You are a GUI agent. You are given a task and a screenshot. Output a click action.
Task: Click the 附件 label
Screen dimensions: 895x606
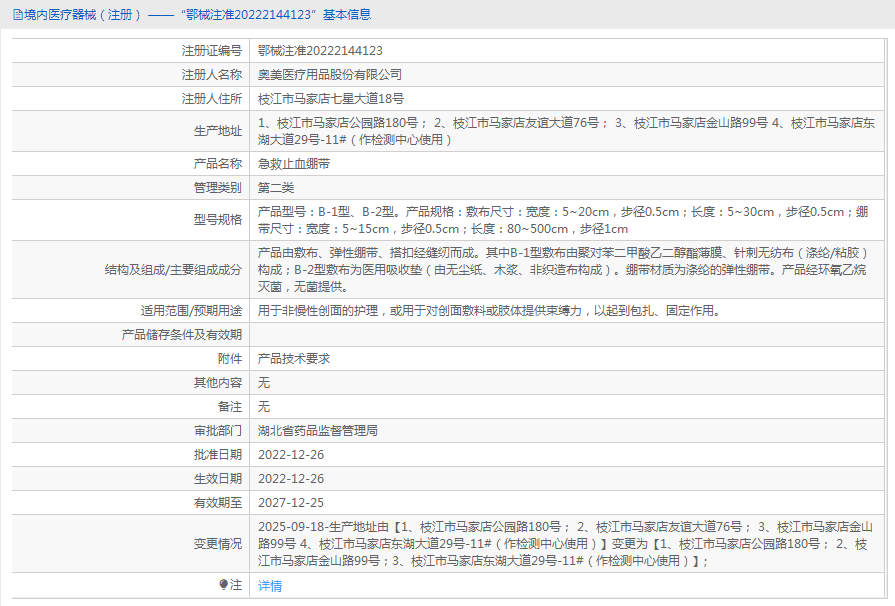[x=229, y=359]
